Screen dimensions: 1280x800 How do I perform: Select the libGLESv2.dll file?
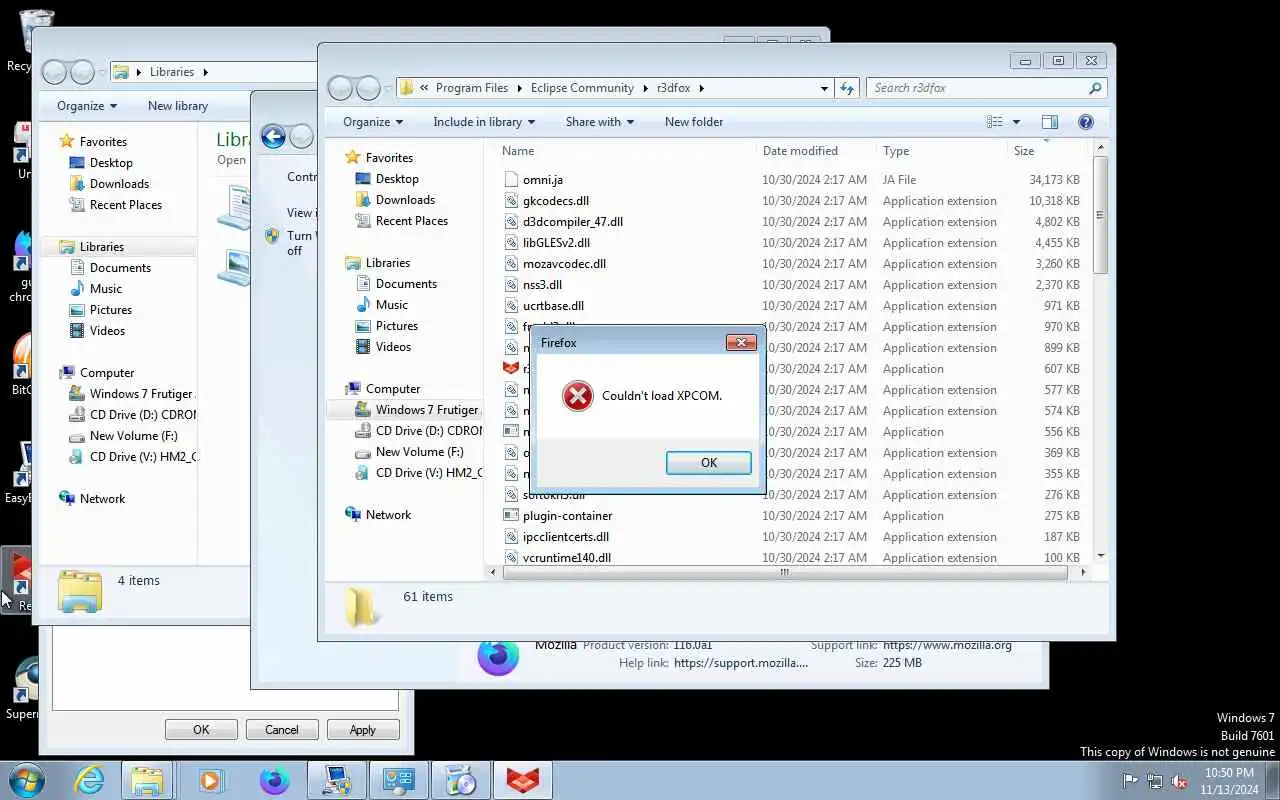[556, 243]
